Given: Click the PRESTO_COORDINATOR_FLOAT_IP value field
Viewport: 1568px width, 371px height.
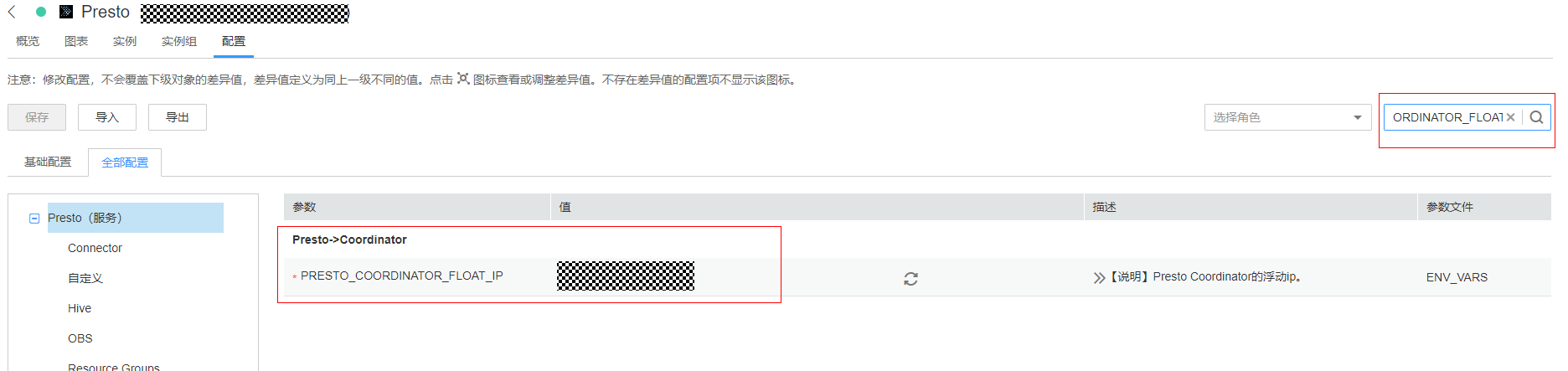Looking at the screenshot, I should point(626,276).
